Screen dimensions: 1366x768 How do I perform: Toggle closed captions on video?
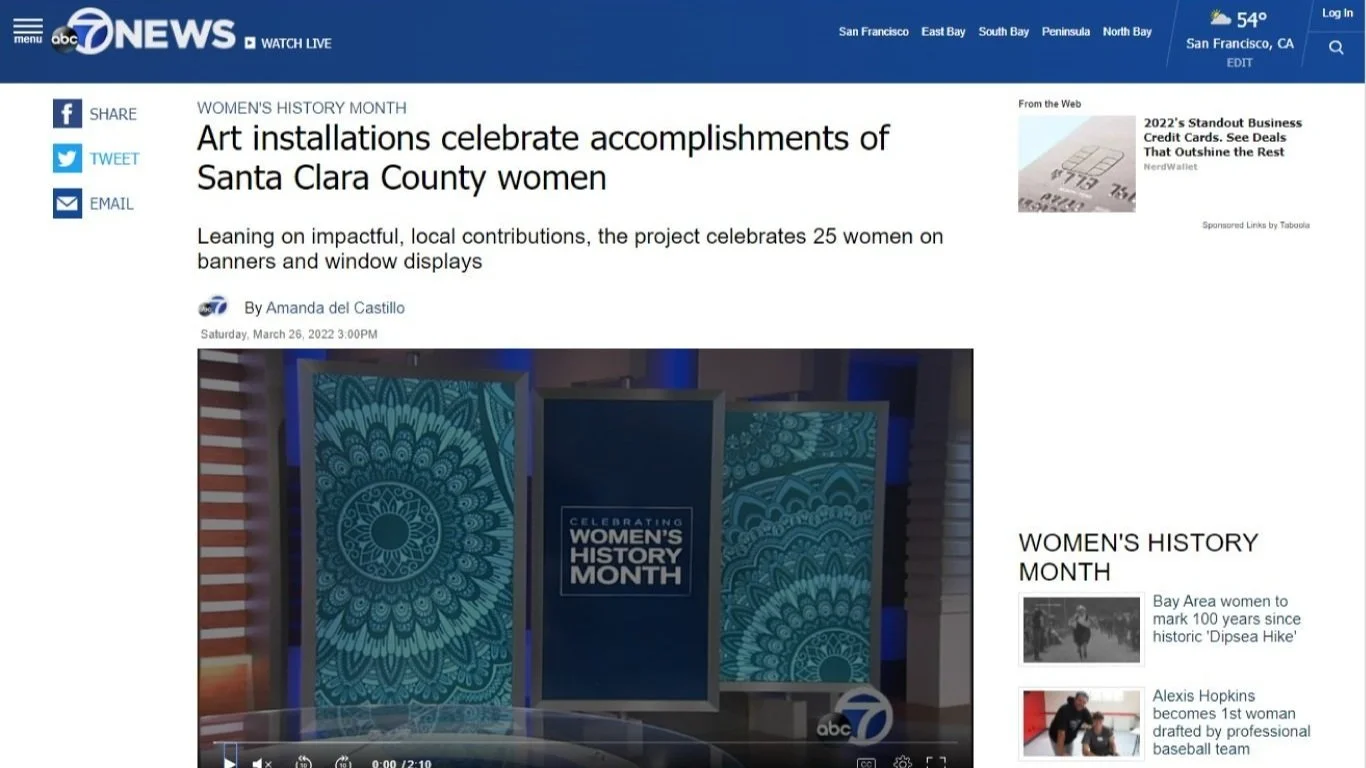pyautogui.click(x=866, y=763)
